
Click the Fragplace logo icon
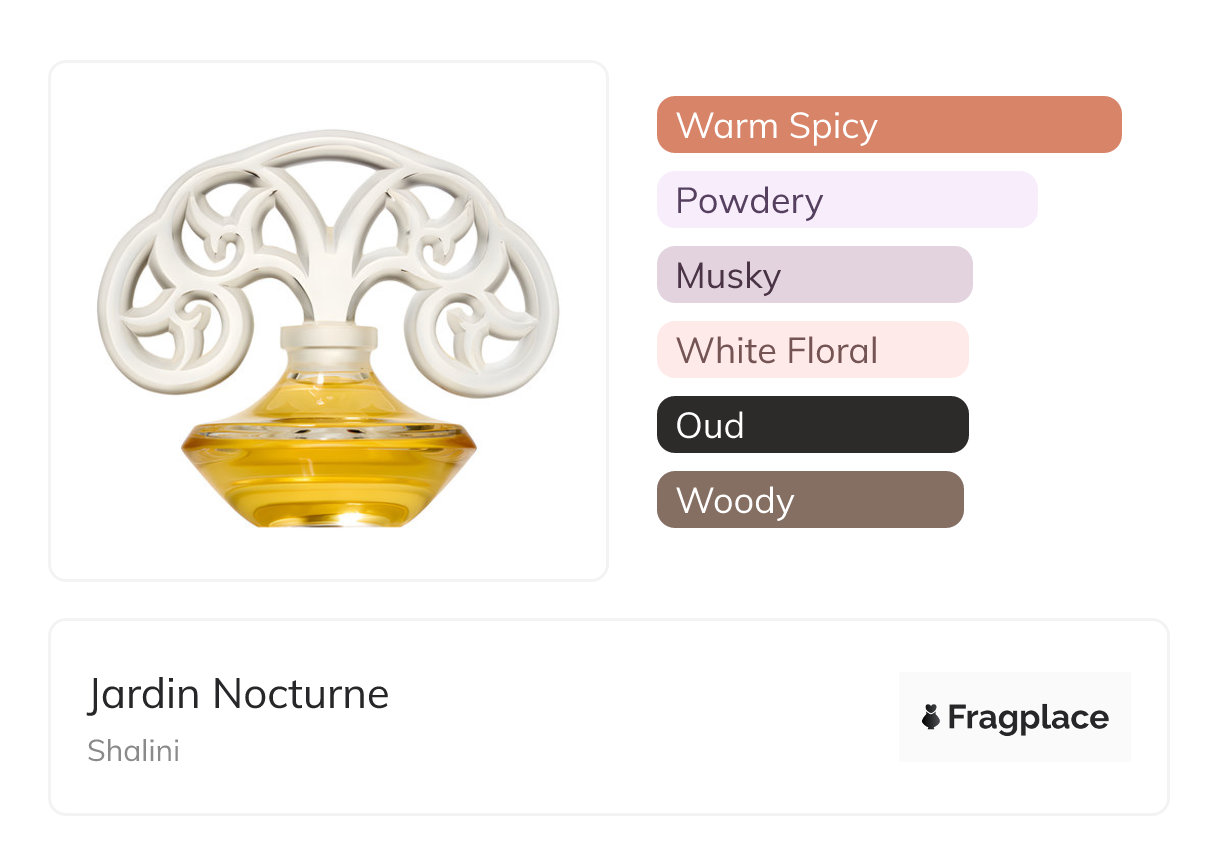[931, 717]
